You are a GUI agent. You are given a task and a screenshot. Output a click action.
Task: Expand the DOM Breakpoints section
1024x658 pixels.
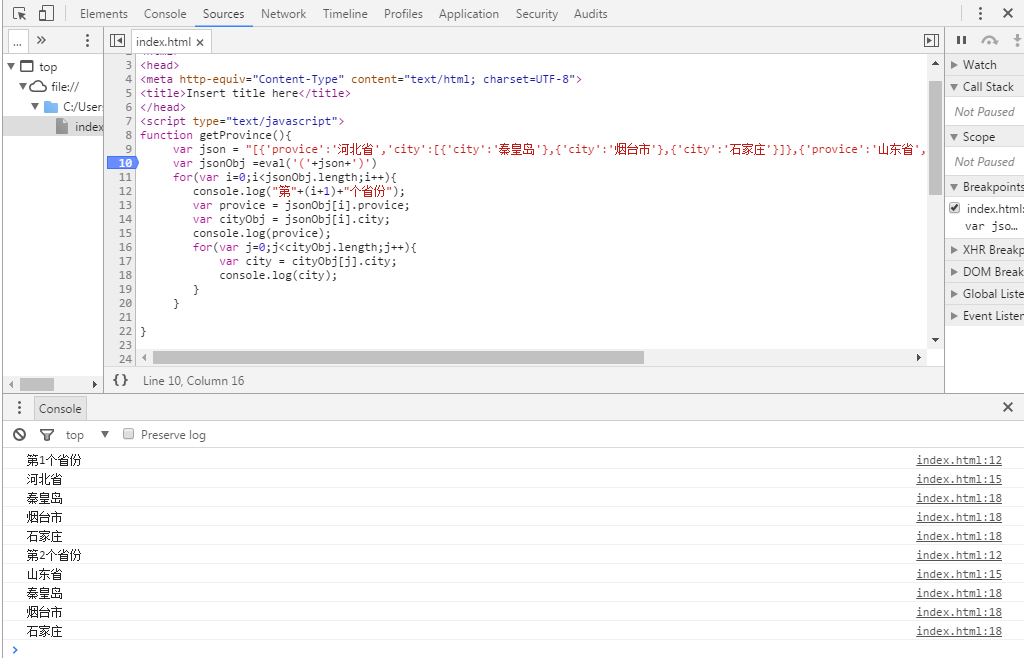coord(955,272)
